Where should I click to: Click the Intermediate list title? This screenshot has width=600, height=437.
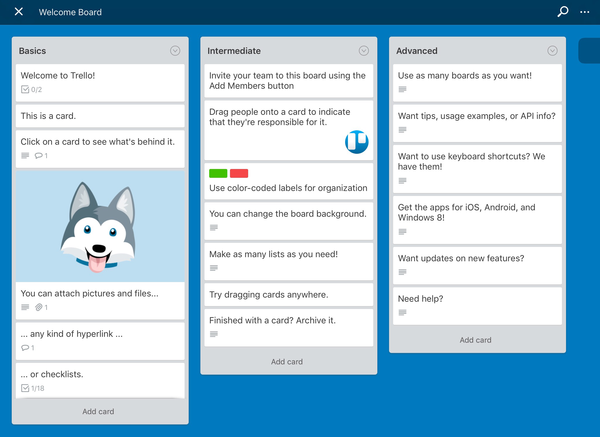pyautogui.click(x=234, y=51)
